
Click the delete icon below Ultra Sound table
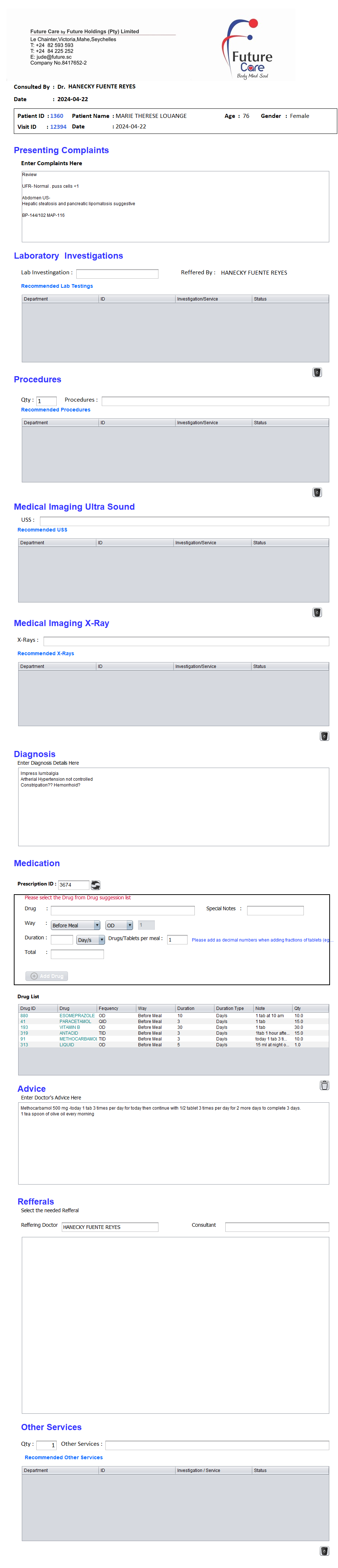coord(317,612)
